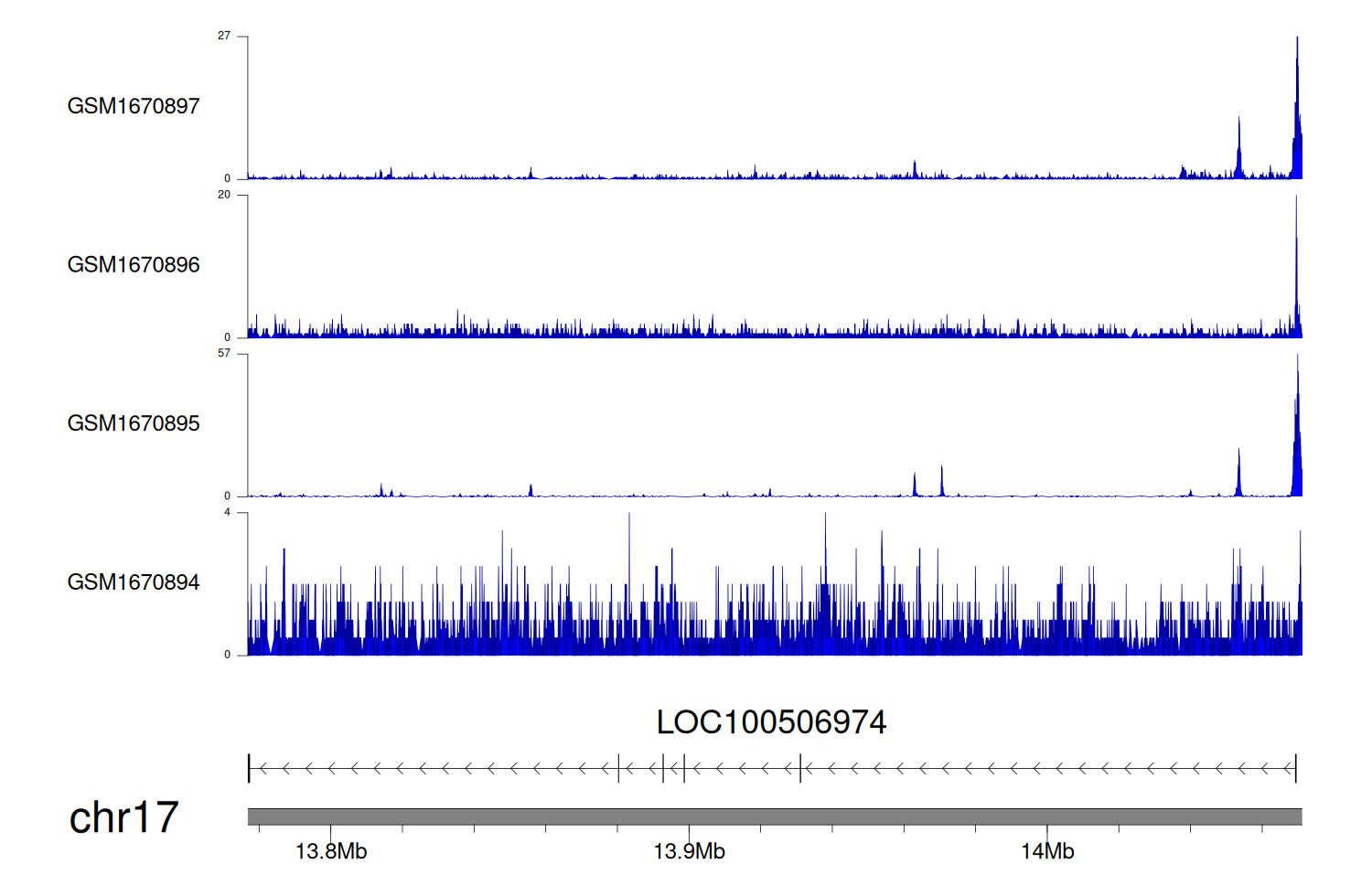
Task: Select the 13.9Mb position label
Action: pyautogui.click(x=689, y=851)
